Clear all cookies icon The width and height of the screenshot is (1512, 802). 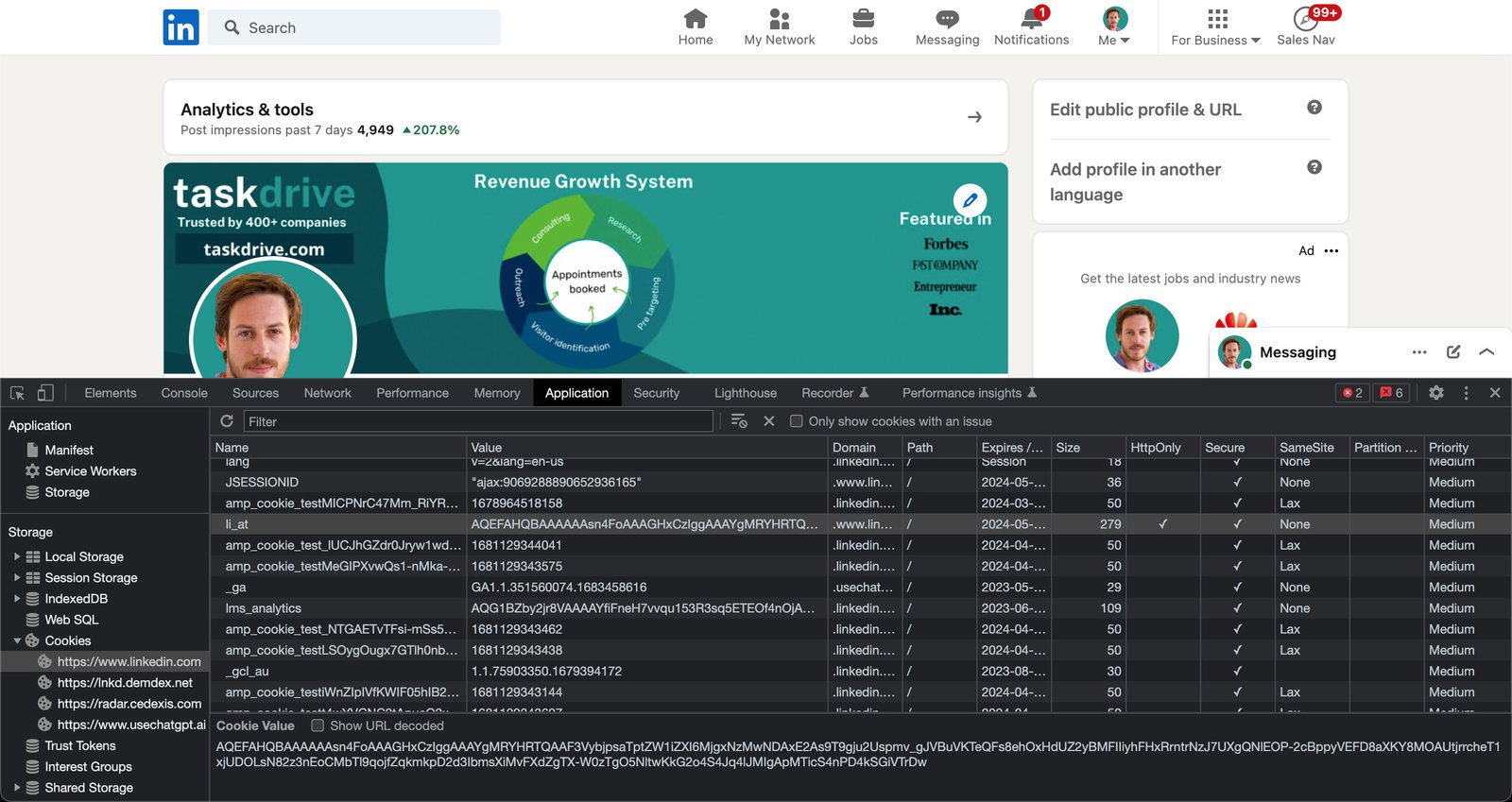click(x=739, y=421)
